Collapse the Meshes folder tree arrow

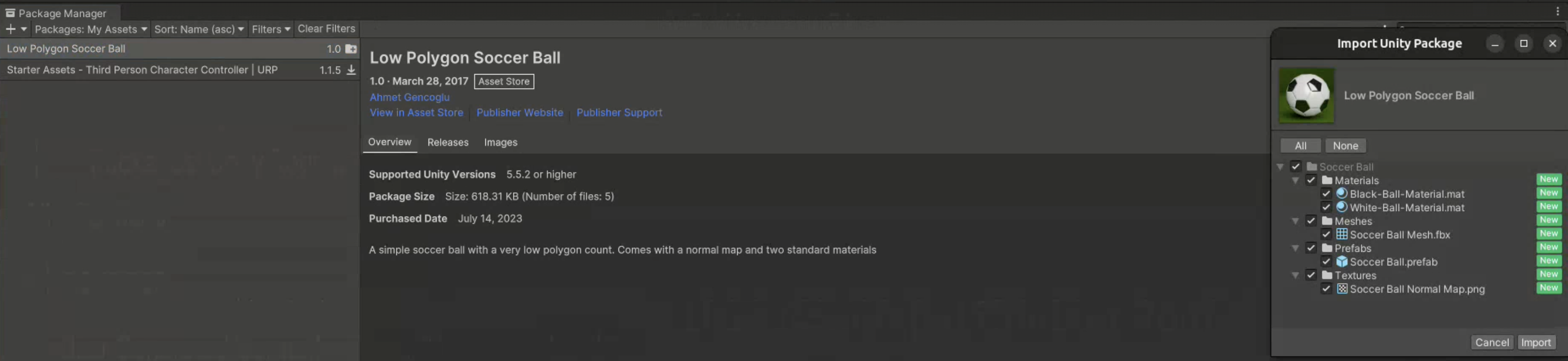(x=1295, y=221)
